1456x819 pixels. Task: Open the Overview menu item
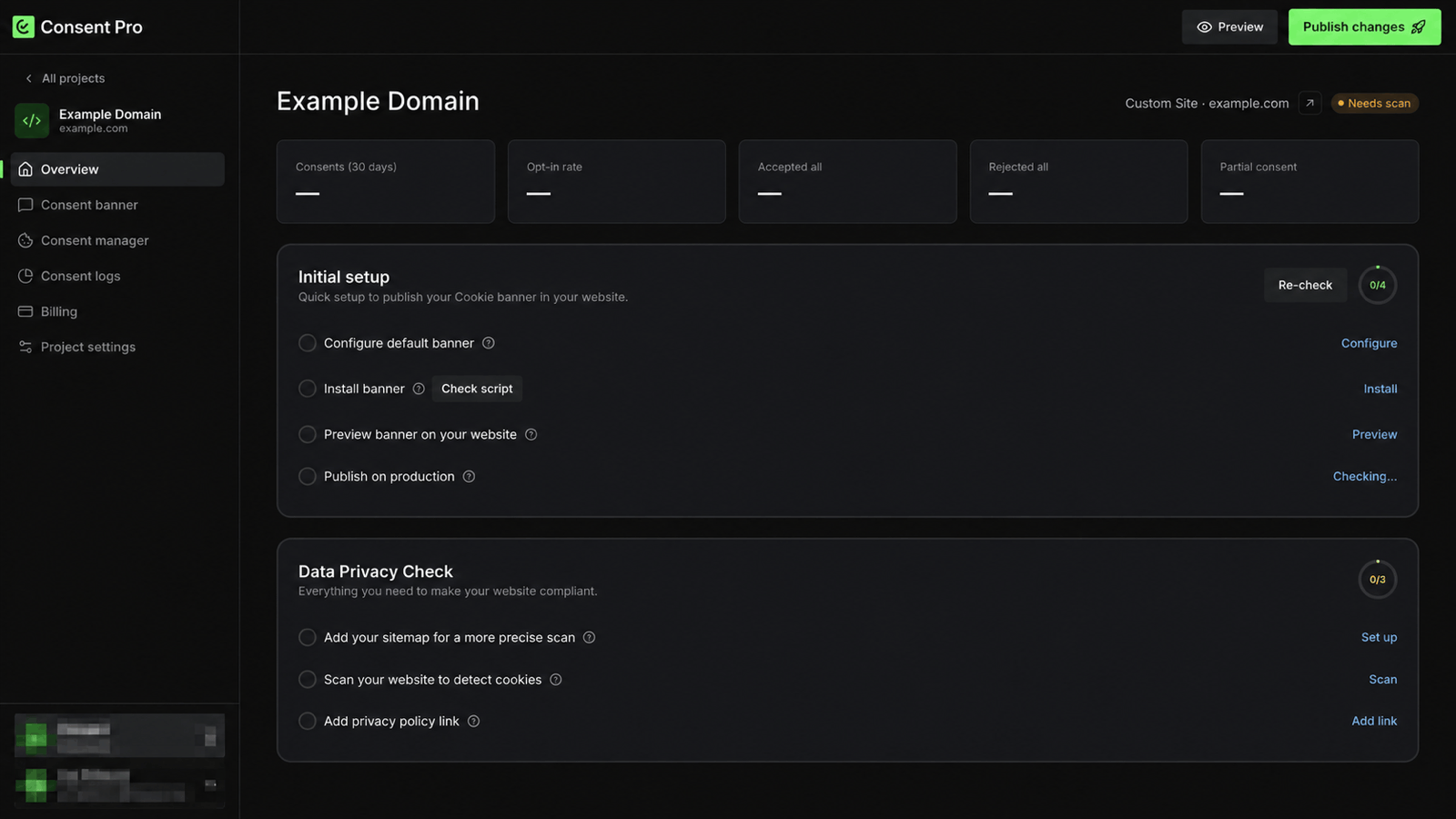tap(117, 169)
